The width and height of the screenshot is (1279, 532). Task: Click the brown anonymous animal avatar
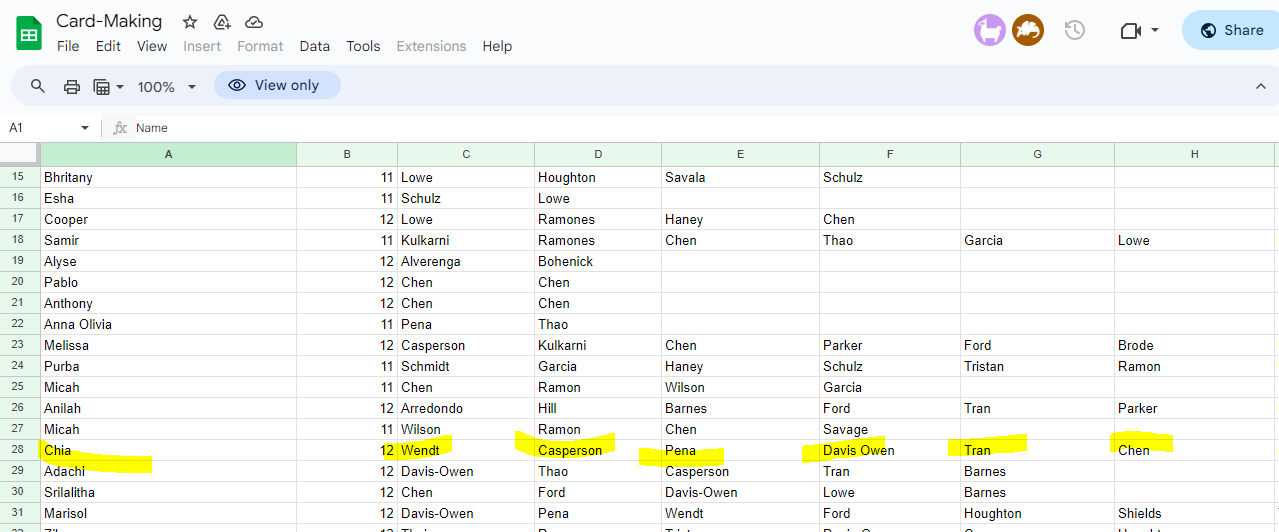[x=1027, y=30]
